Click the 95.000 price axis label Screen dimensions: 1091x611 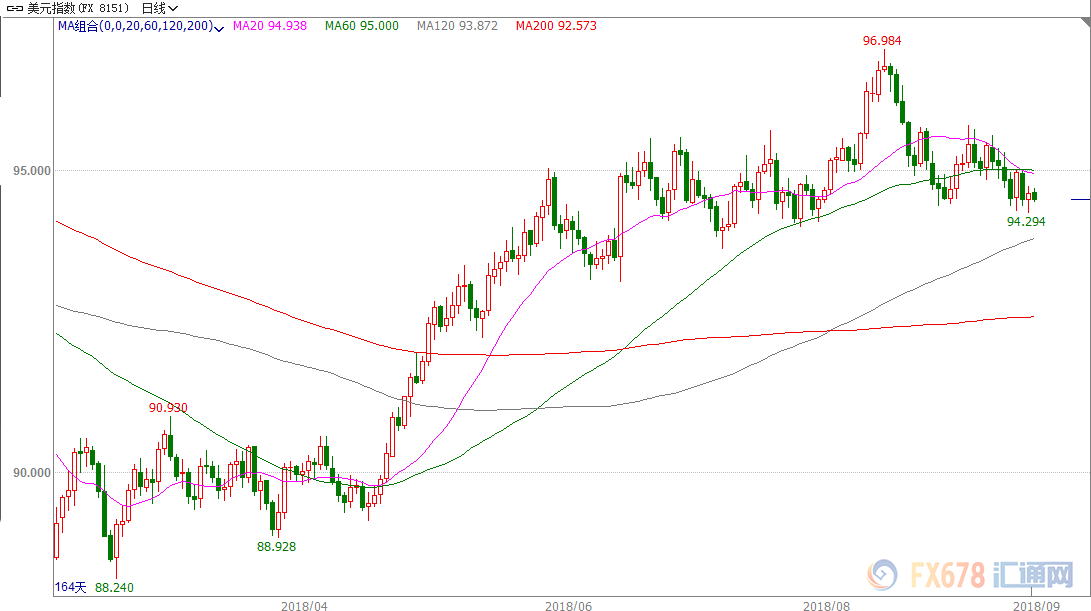(x=31, y=170)
